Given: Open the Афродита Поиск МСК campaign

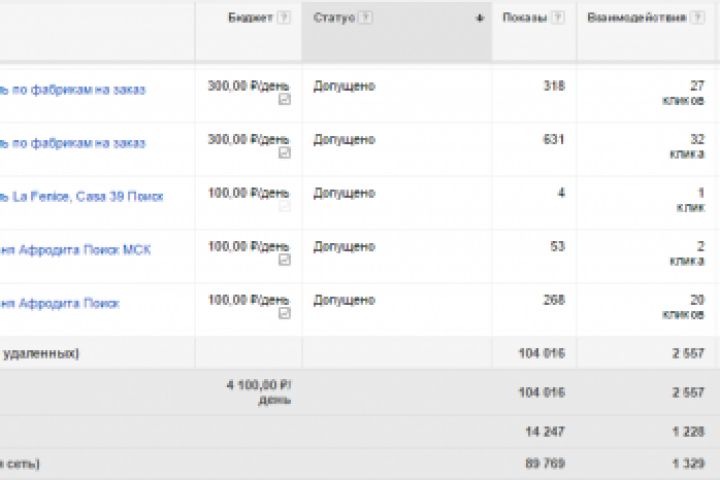Looking at the screenshot, I should point(75,250).
